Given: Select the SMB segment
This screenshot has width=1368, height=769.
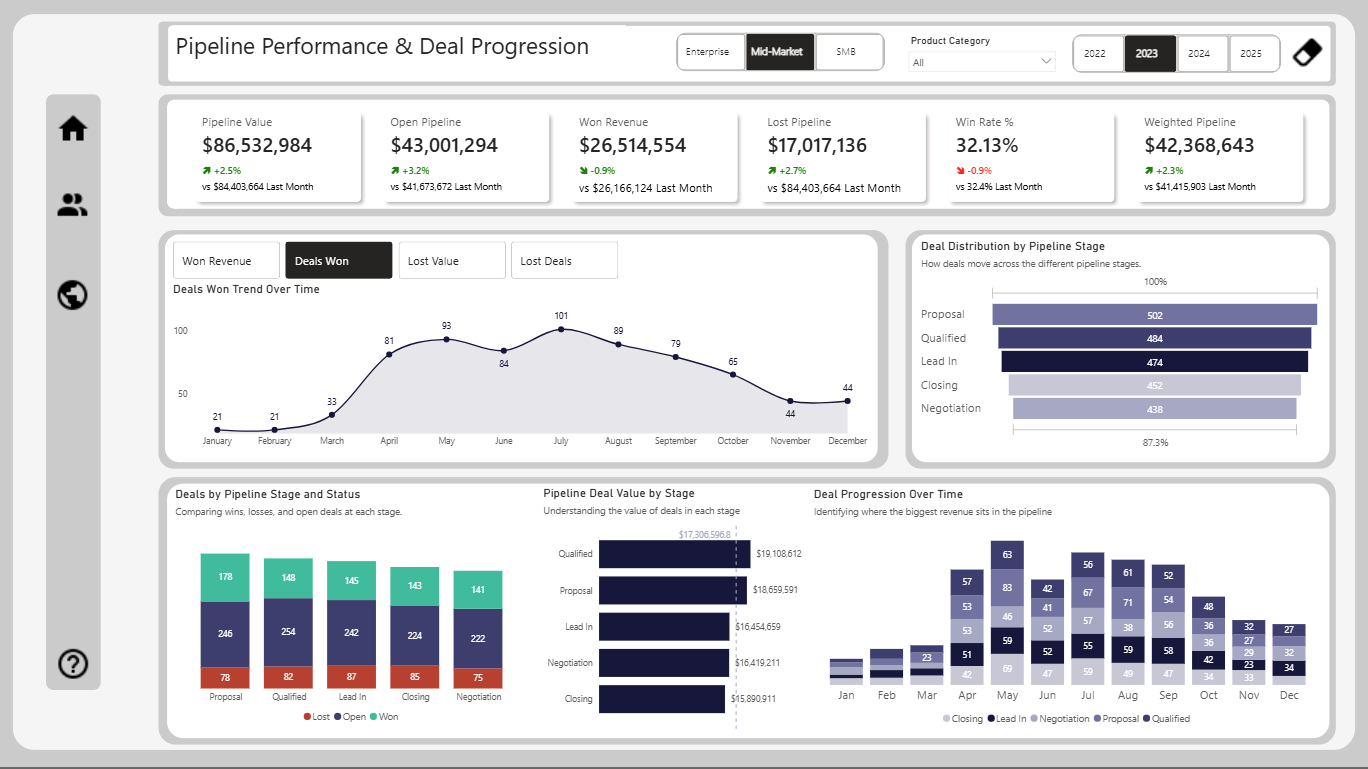Looking at the screenshot, I should [849, 52].
